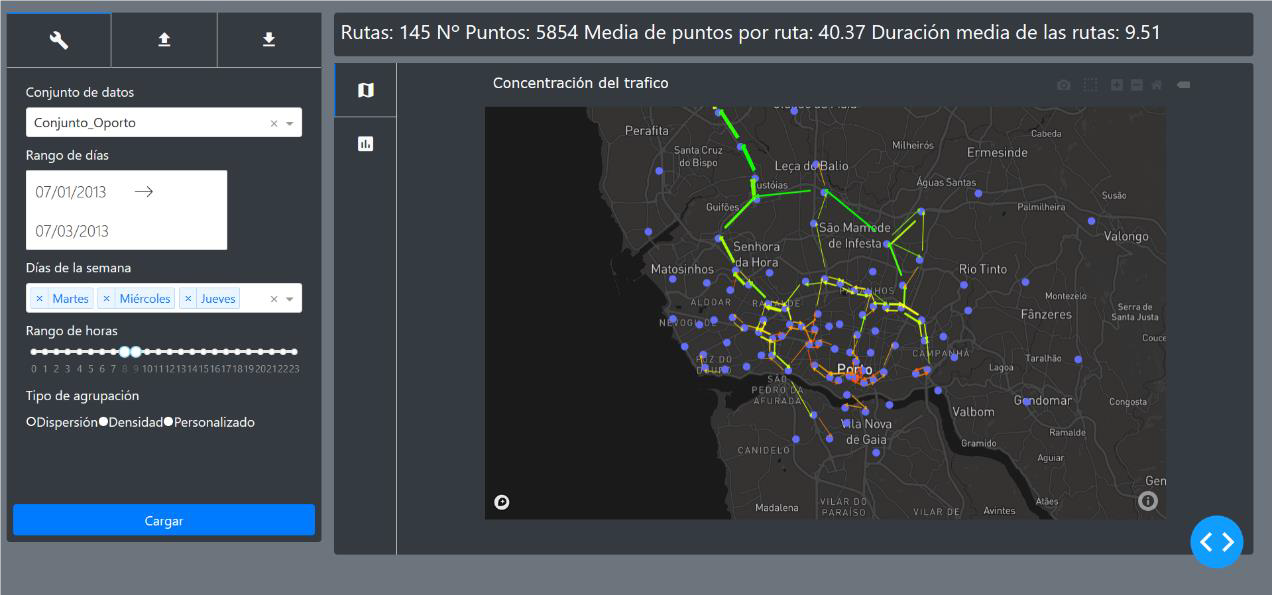Click hour 15 on Rango de horas slider
The image size is (1272, 595).
pyautogui.click(x=204, y=352)
